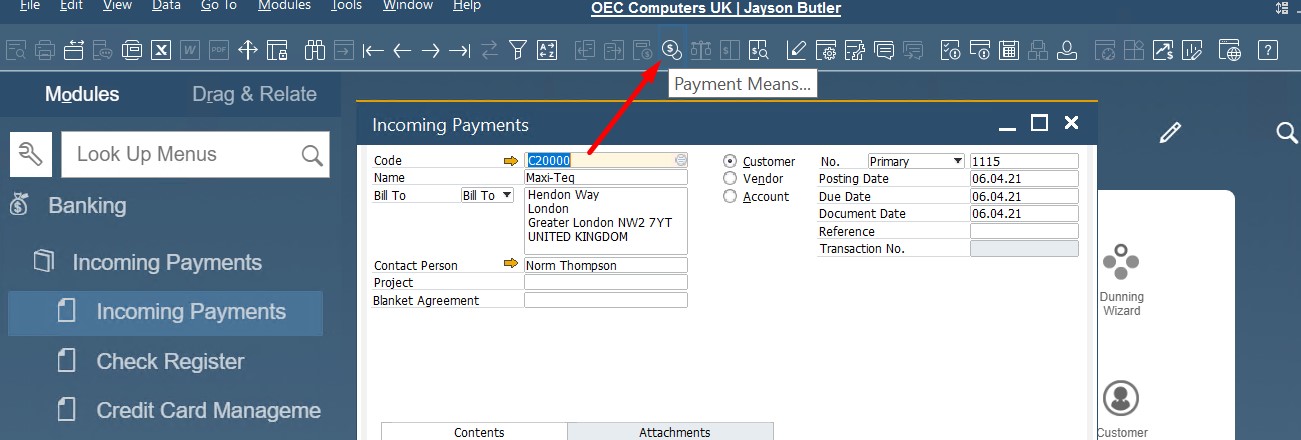Click the Sort A-Z toolbar icon
This screenshot has width=1301, height=440.
(547, 49)
